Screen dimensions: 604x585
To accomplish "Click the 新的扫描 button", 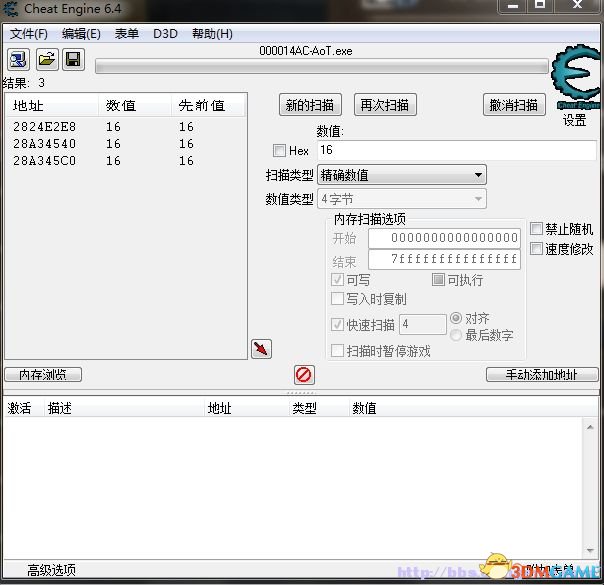I will tap(310, 105).
